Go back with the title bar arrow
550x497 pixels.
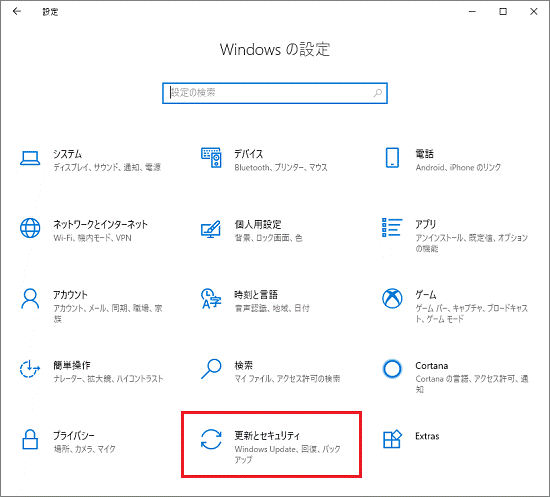16,12
